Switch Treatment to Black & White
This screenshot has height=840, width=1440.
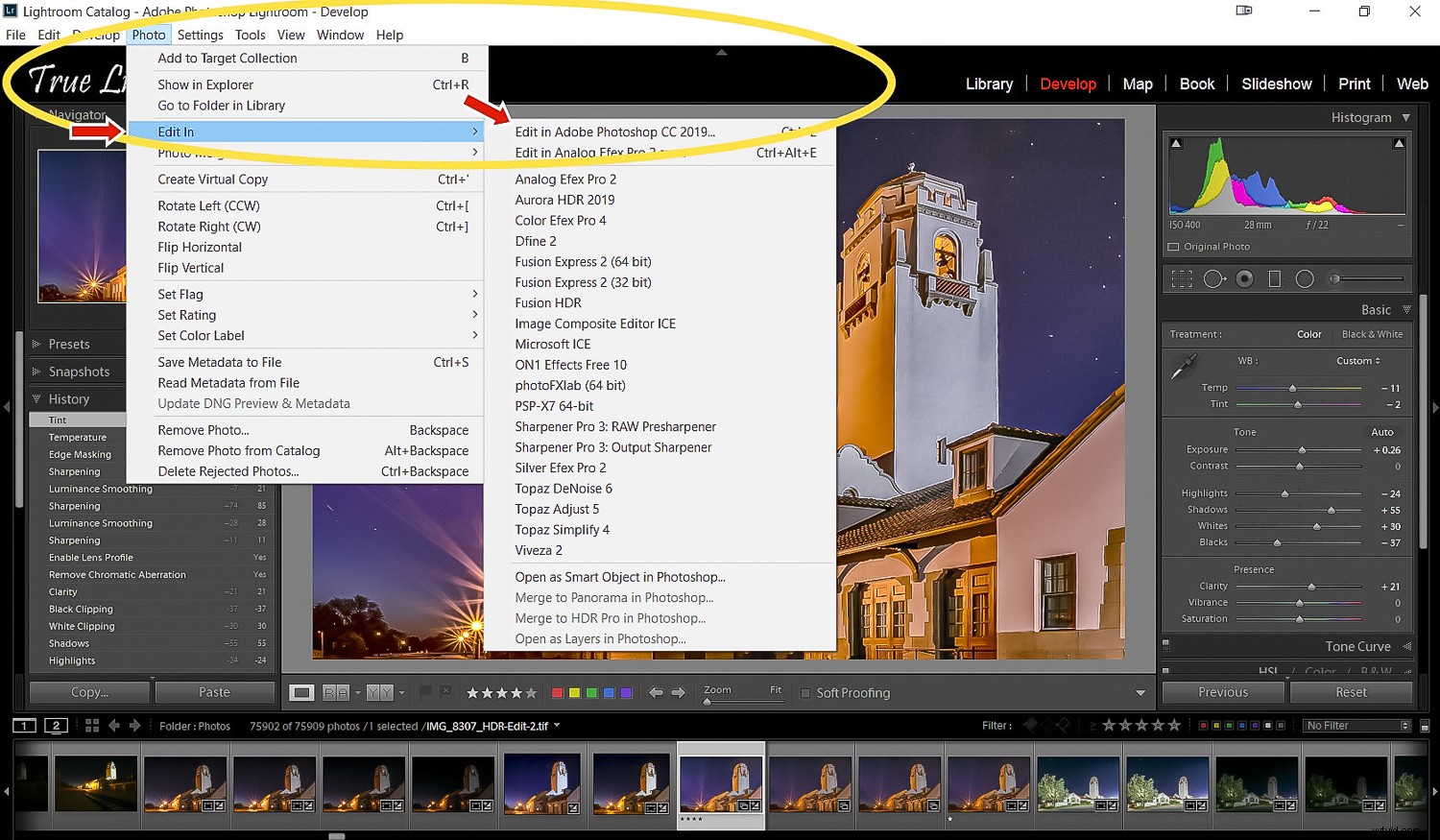point(1373,334)
